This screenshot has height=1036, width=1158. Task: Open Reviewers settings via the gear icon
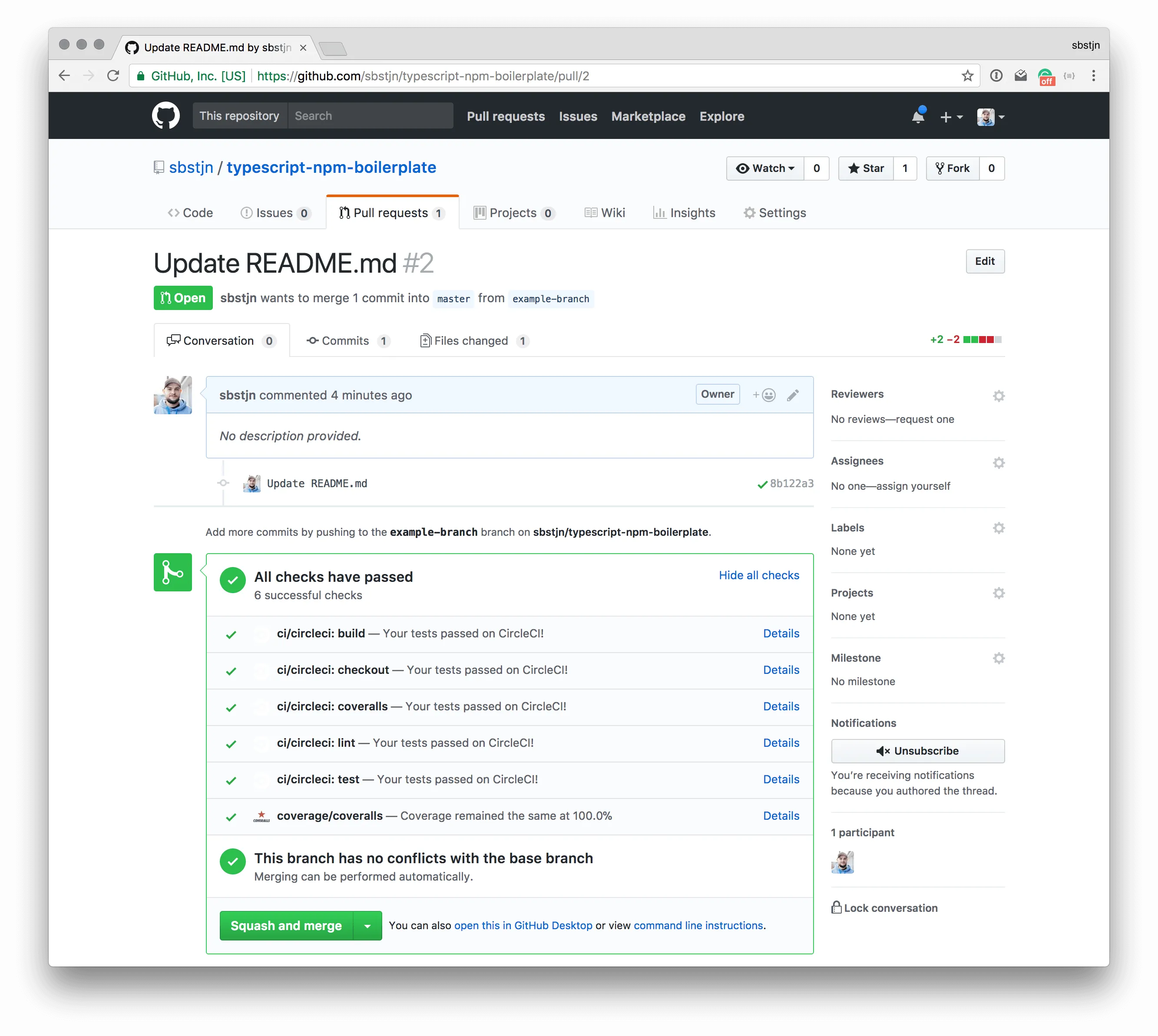[999, 396]
